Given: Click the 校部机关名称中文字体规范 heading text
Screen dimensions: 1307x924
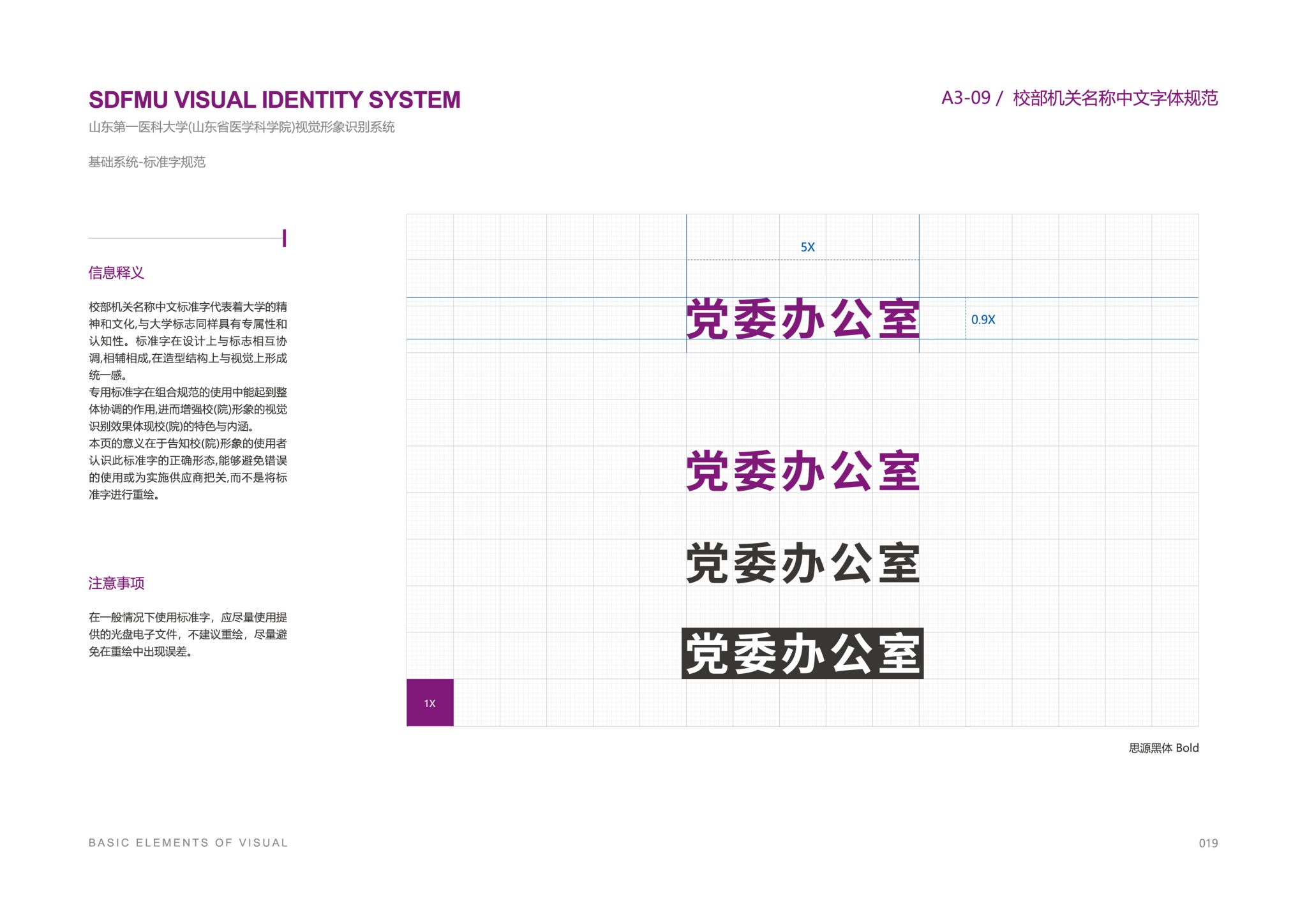Looking at the screenshot, I should pos(1115,98).
